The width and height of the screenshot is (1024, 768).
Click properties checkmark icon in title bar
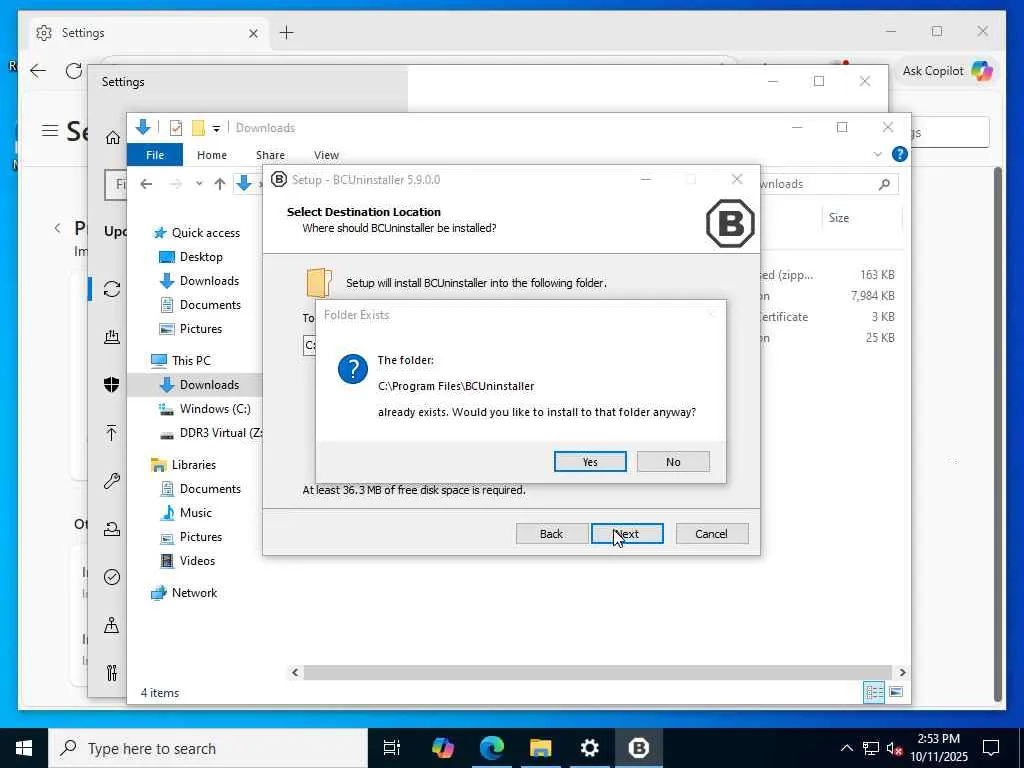pyautogui.click(x=176, y=127)
